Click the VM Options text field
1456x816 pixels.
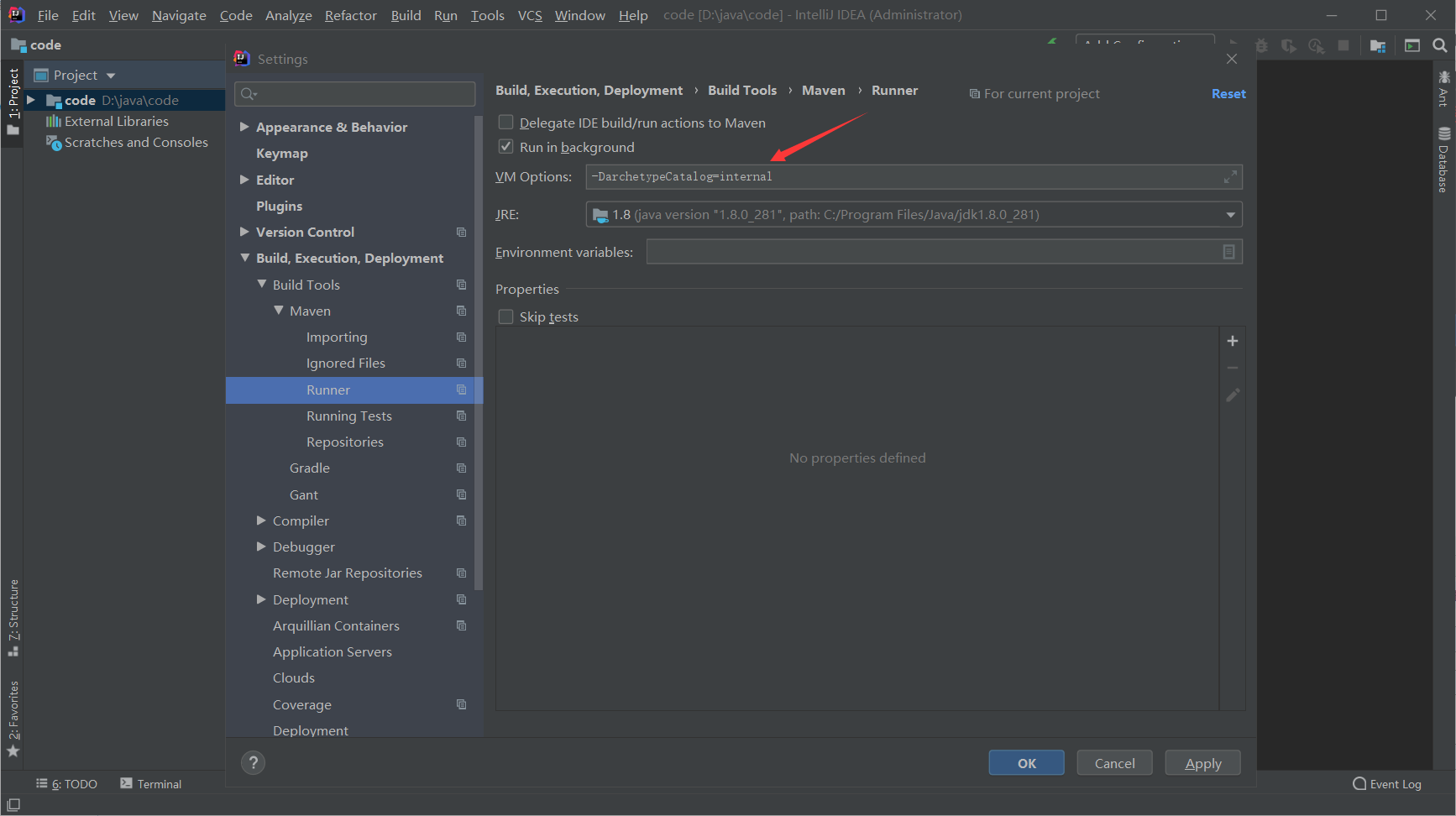(x=914, y=177)
